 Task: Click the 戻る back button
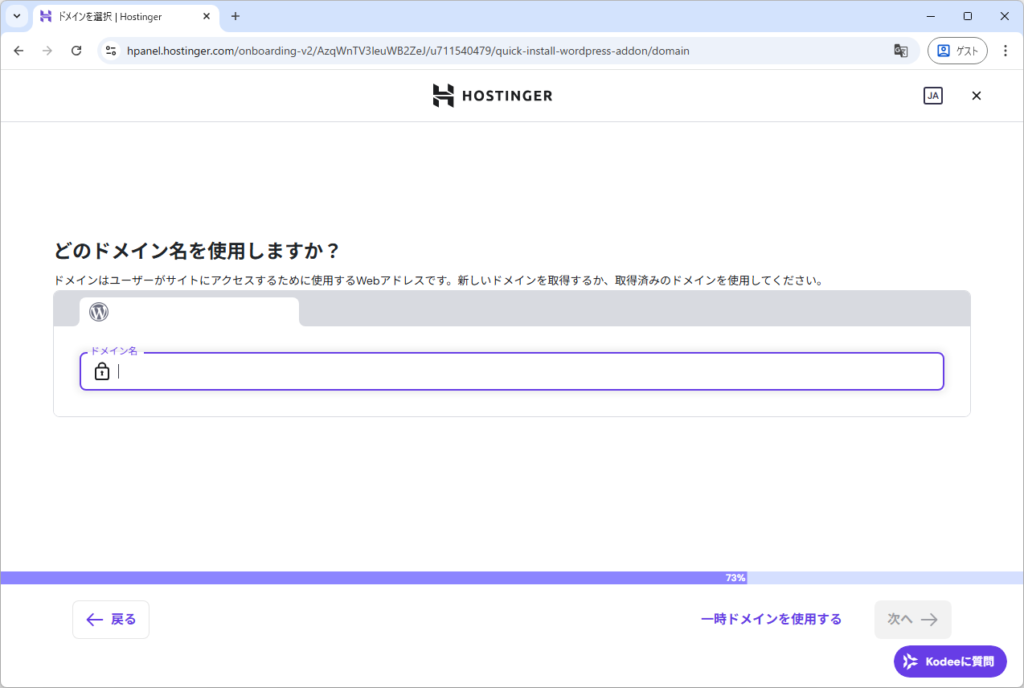pos(111,619)
